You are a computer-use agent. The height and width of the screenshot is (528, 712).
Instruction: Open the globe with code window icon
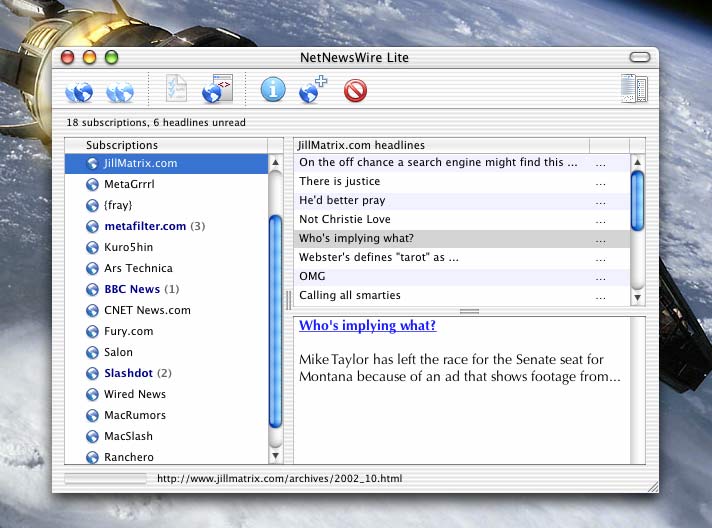coord(217,89)
